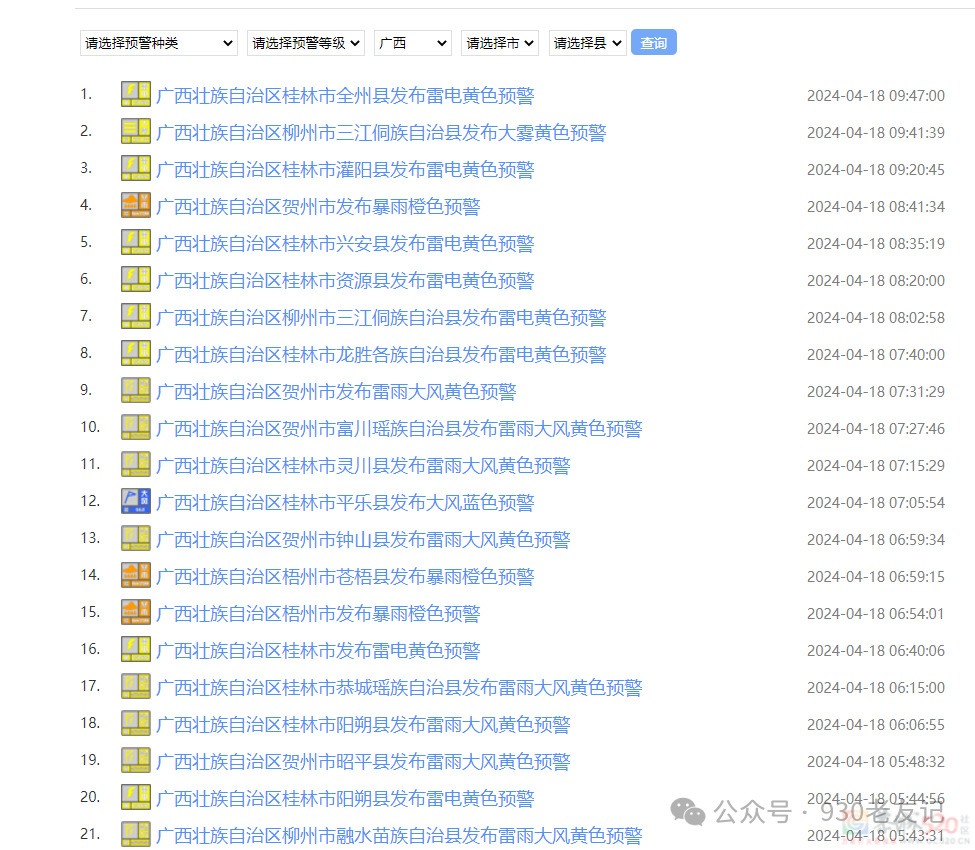This screenshot has width=975, height=850.
Task: Open the 请选择预警等级 warning level dropdown
Action: (305, 43)
